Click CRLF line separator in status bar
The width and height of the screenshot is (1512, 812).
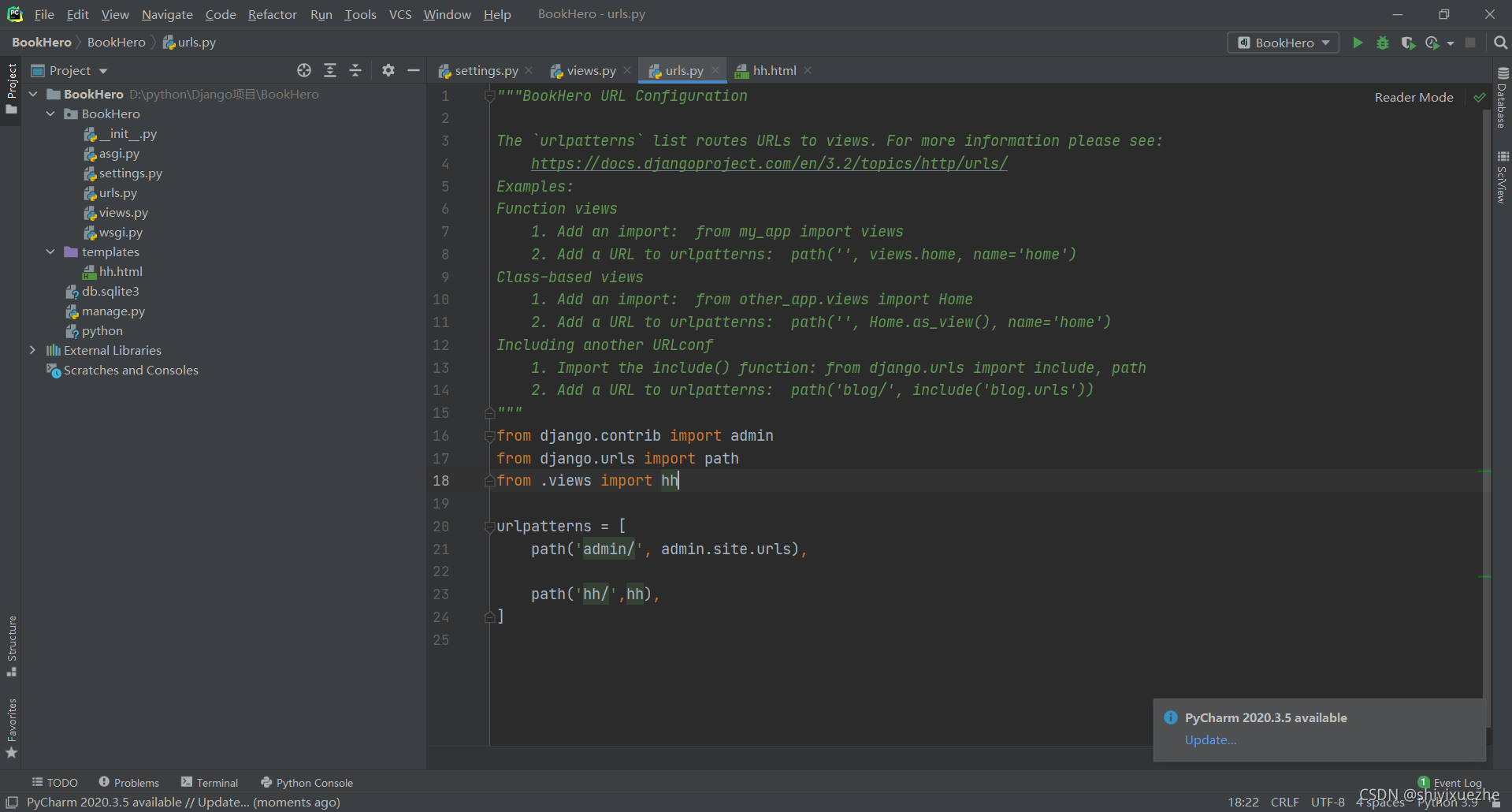(x=1284, y=802)
